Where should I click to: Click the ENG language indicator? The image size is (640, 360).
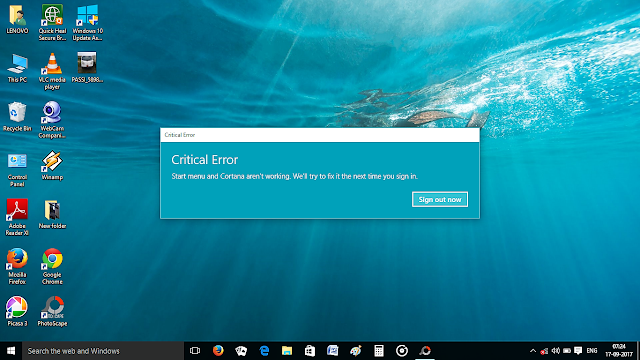pos(592,351)
